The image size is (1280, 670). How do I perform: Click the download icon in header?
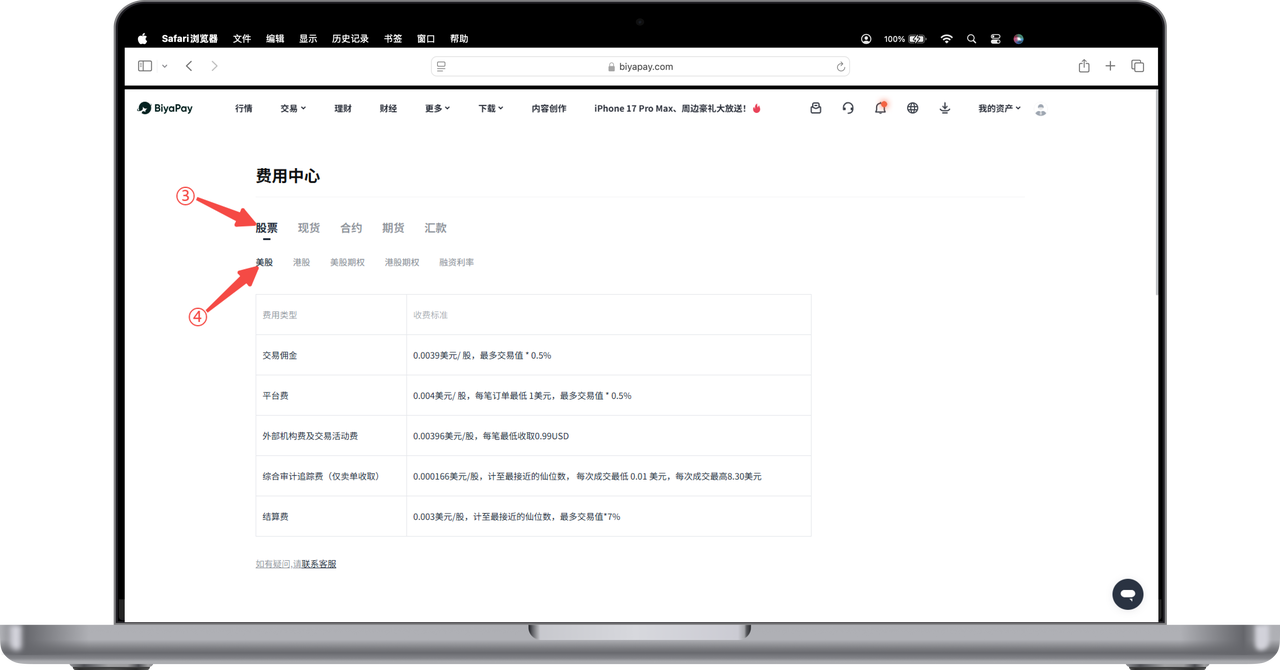pos(945,108)
